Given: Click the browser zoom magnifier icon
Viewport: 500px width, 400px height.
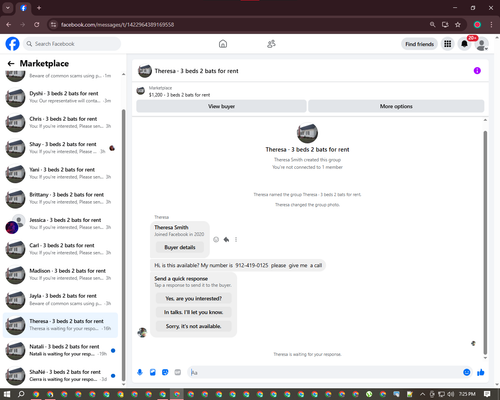Looking at the screenshot, I should (x=432, y=24).
